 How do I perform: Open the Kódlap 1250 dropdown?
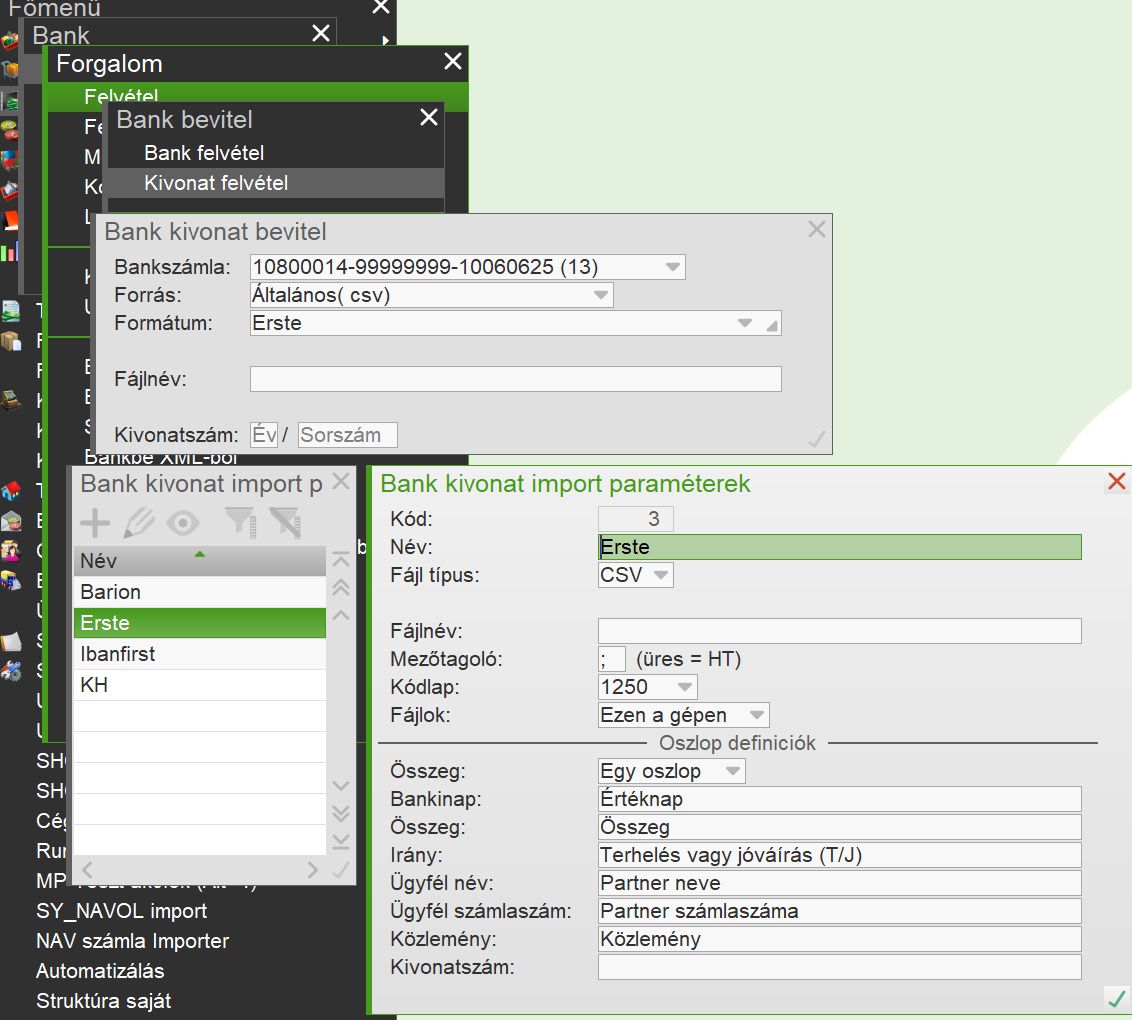tap(685, 687)
